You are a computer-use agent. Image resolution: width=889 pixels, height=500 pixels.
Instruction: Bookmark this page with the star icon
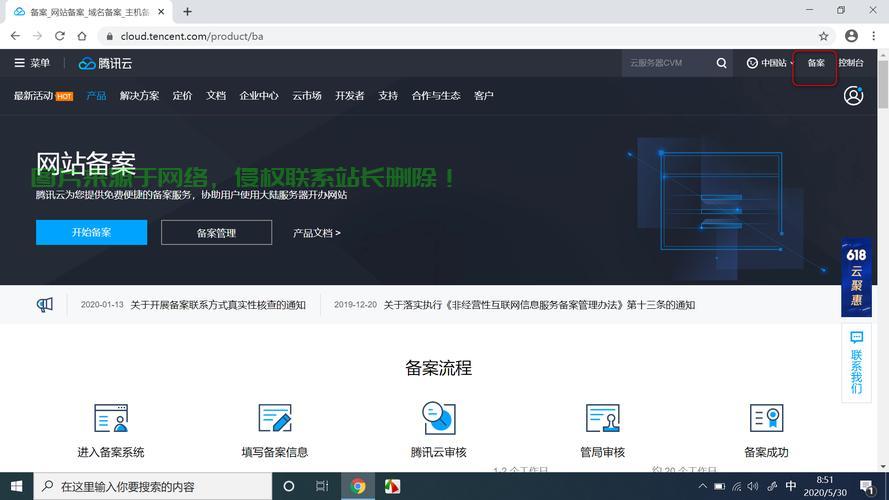823,36
